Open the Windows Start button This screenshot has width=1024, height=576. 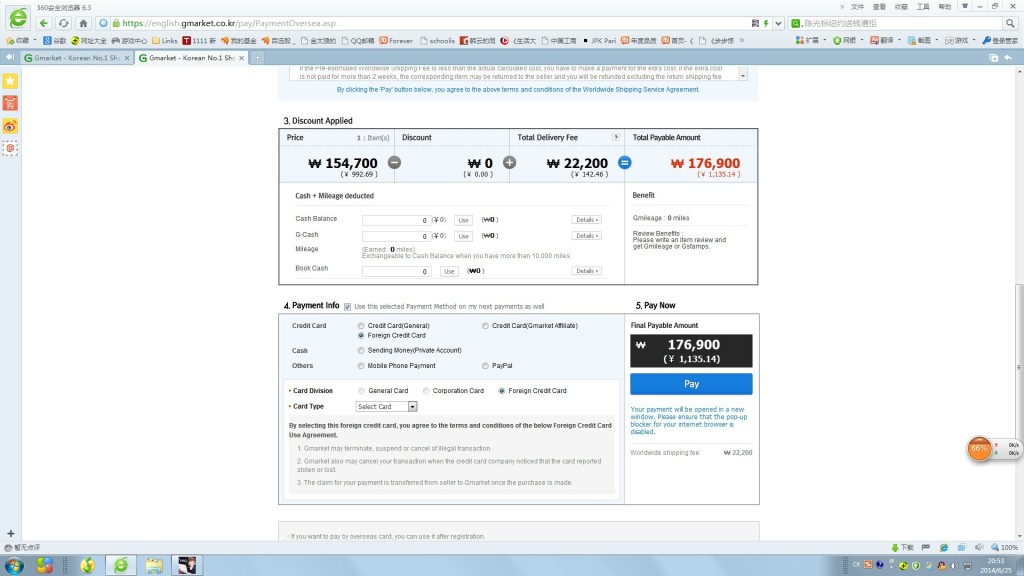(14, 565)
